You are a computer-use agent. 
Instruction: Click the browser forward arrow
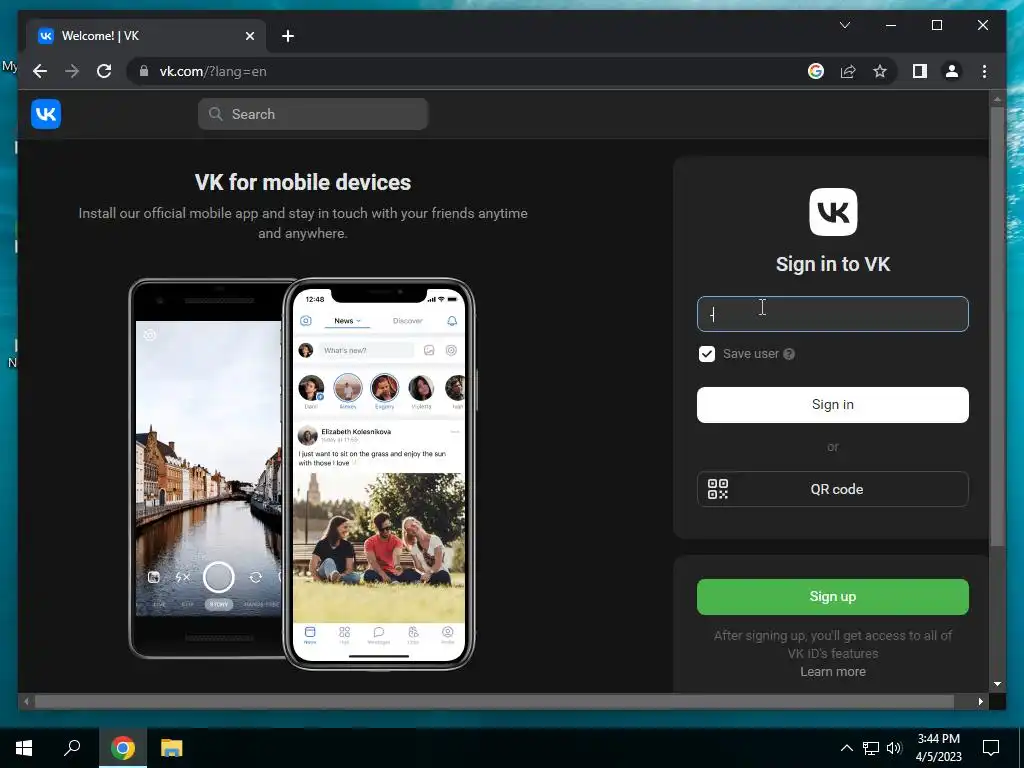72,71
